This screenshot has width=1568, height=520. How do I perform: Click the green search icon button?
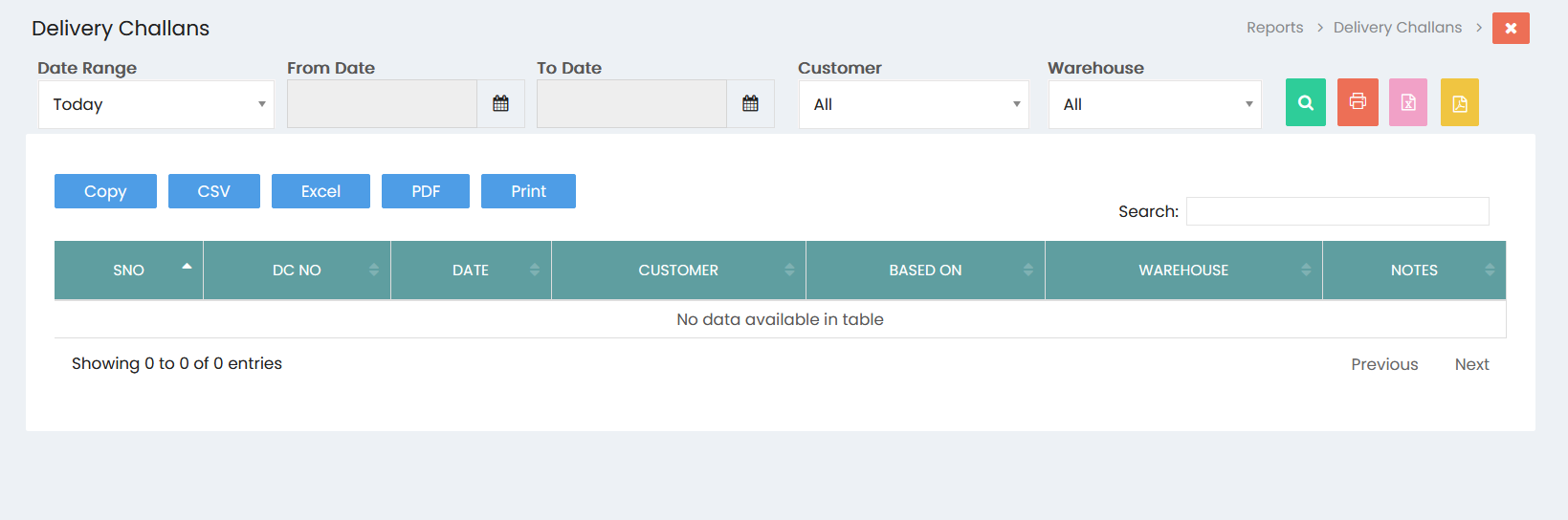1305,102
